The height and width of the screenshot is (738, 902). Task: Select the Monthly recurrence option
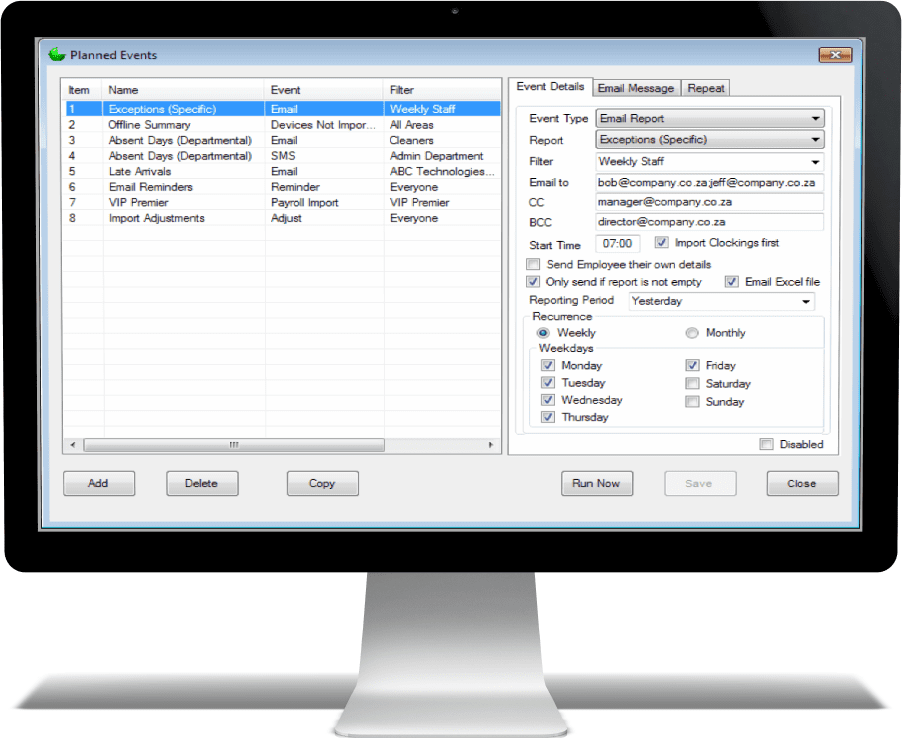(692, 333)
